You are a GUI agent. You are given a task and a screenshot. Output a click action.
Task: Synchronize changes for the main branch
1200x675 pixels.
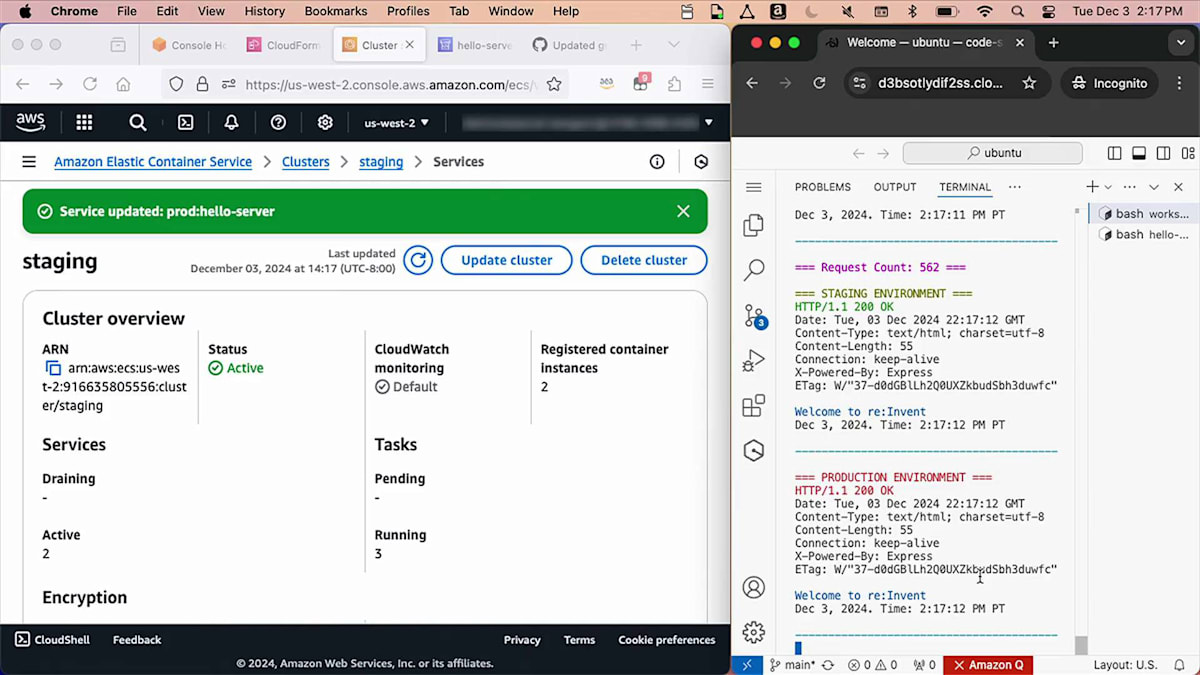828,665
